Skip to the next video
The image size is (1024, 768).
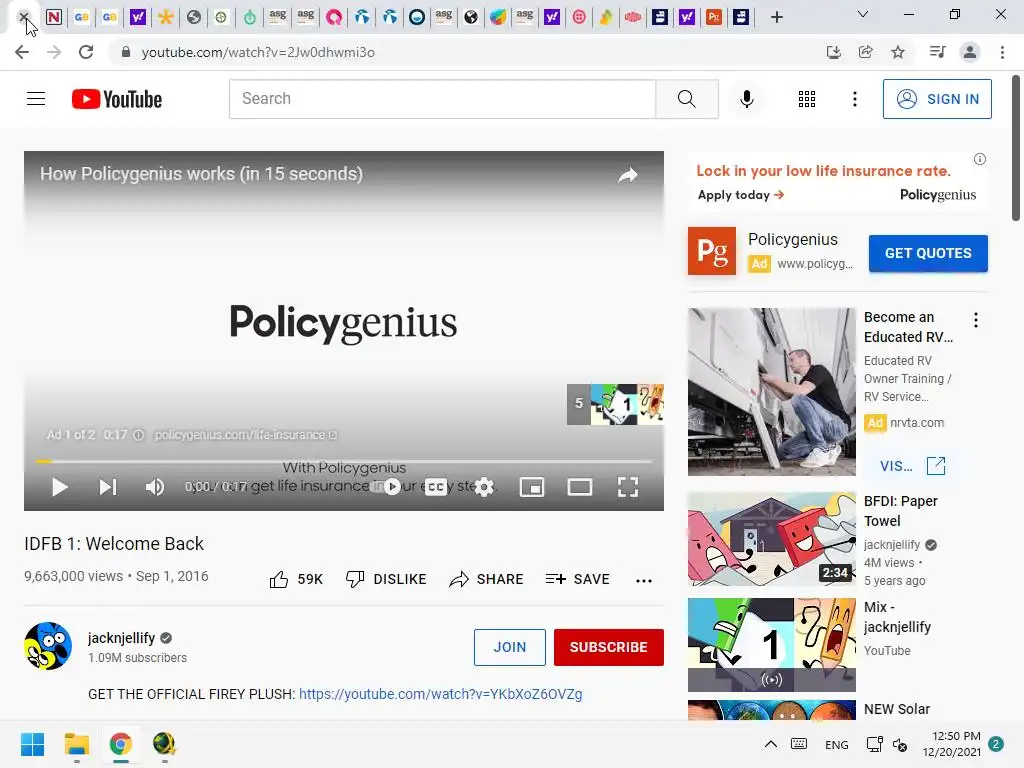108,487
